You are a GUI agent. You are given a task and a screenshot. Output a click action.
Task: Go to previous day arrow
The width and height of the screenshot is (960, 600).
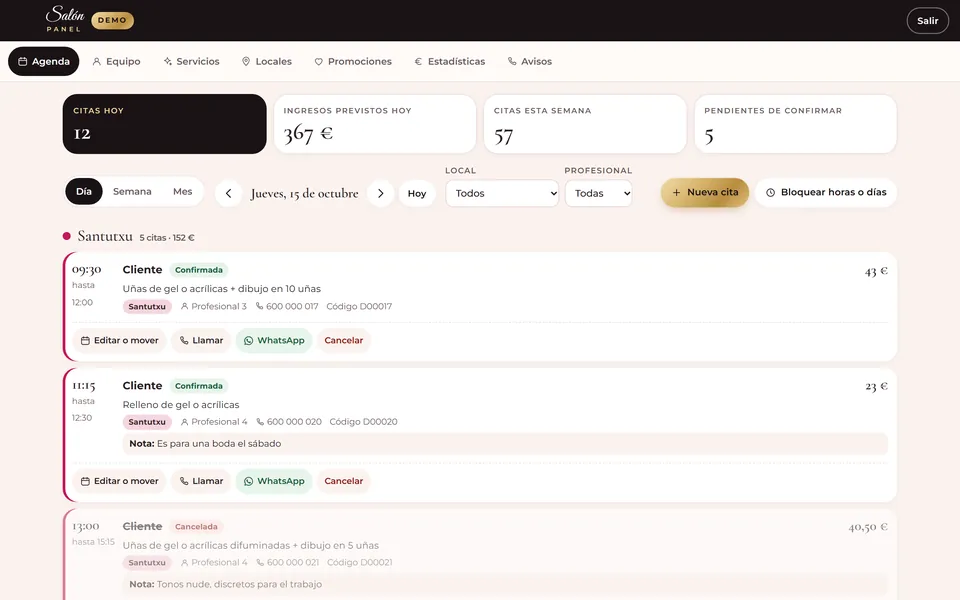pyautogui.click(x=228, y=193)
